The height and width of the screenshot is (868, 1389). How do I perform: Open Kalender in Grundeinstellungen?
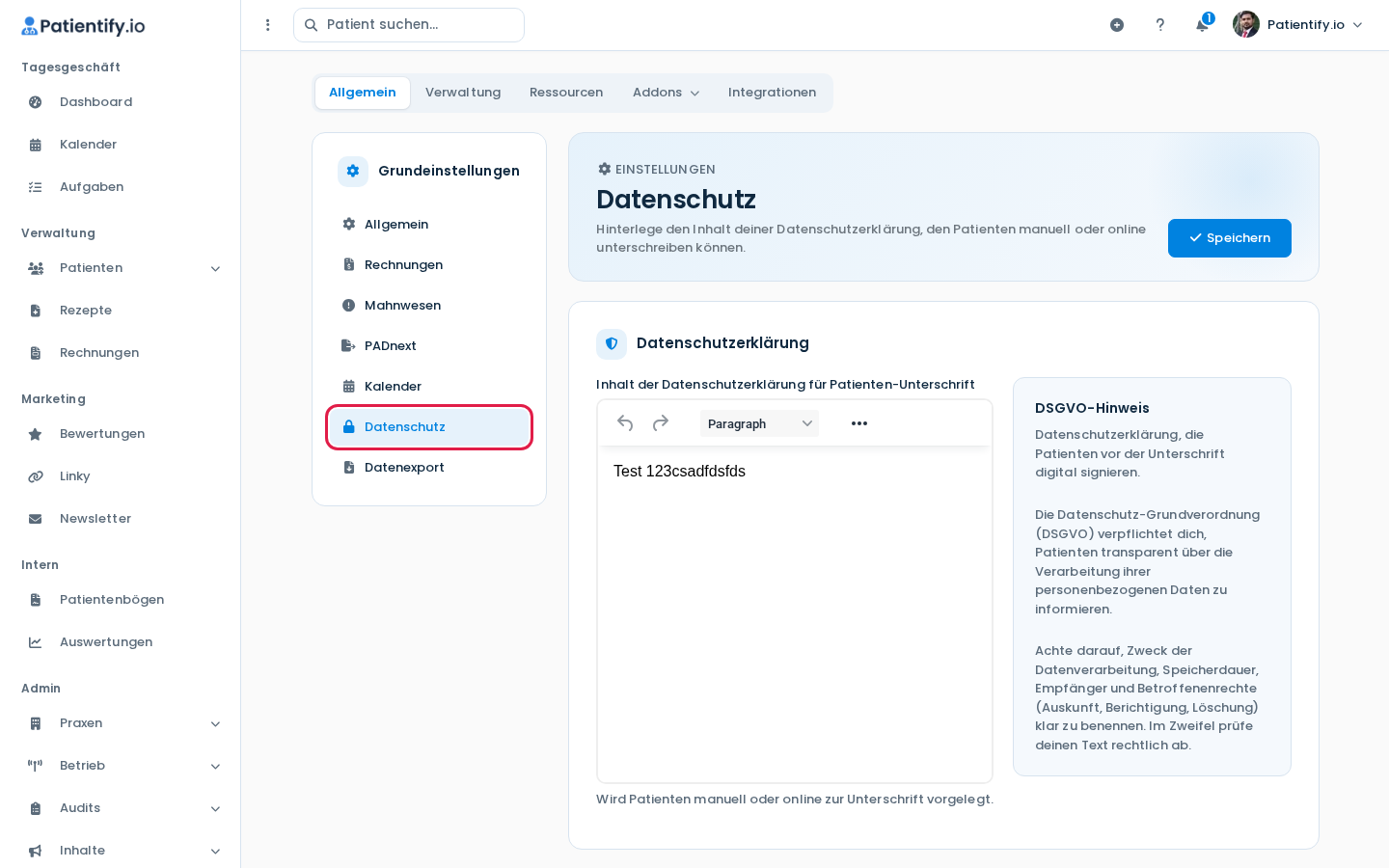[x=429, y=387]
